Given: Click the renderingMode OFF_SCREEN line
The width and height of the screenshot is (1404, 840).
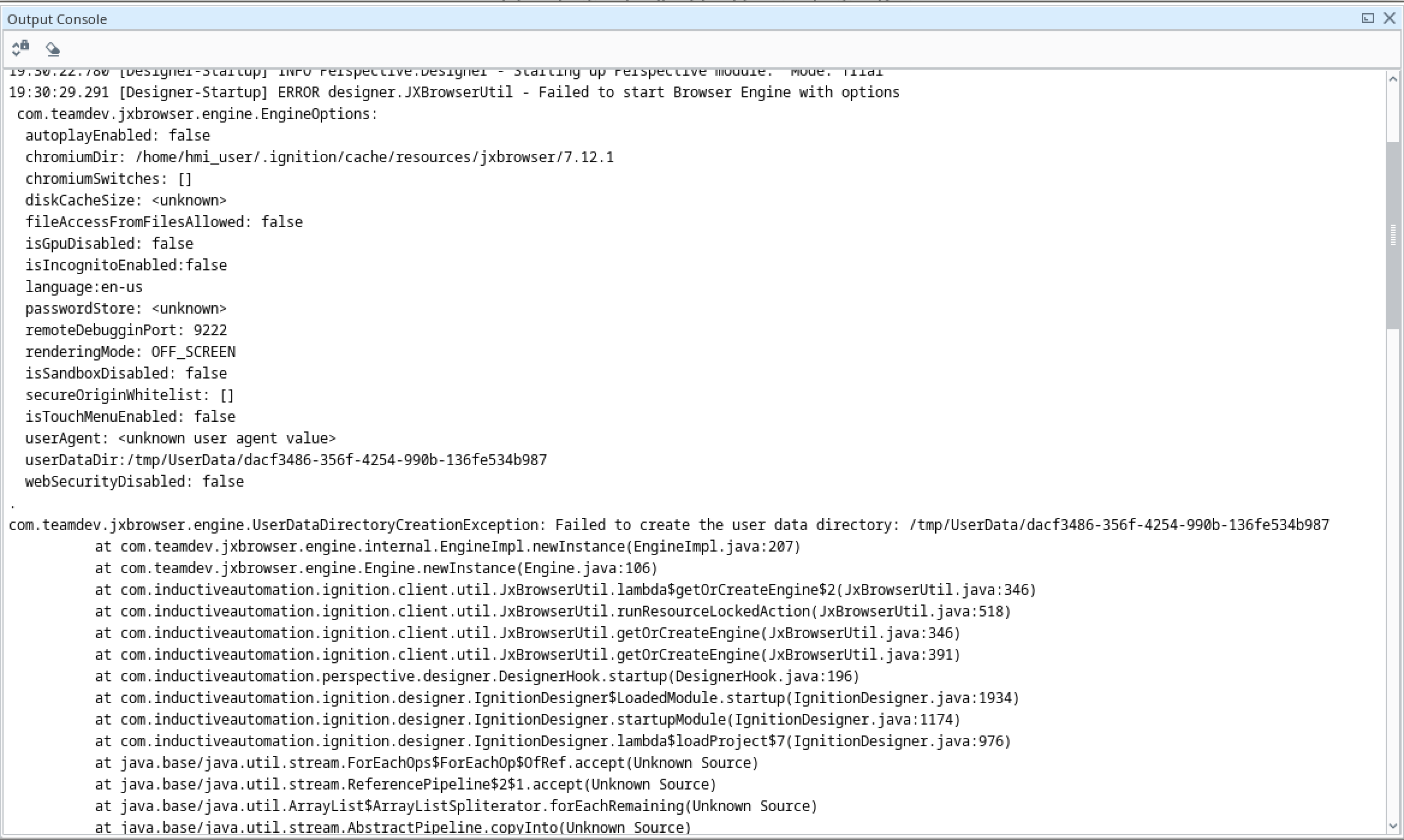Looking at the screenshot, I should [130, 352].
